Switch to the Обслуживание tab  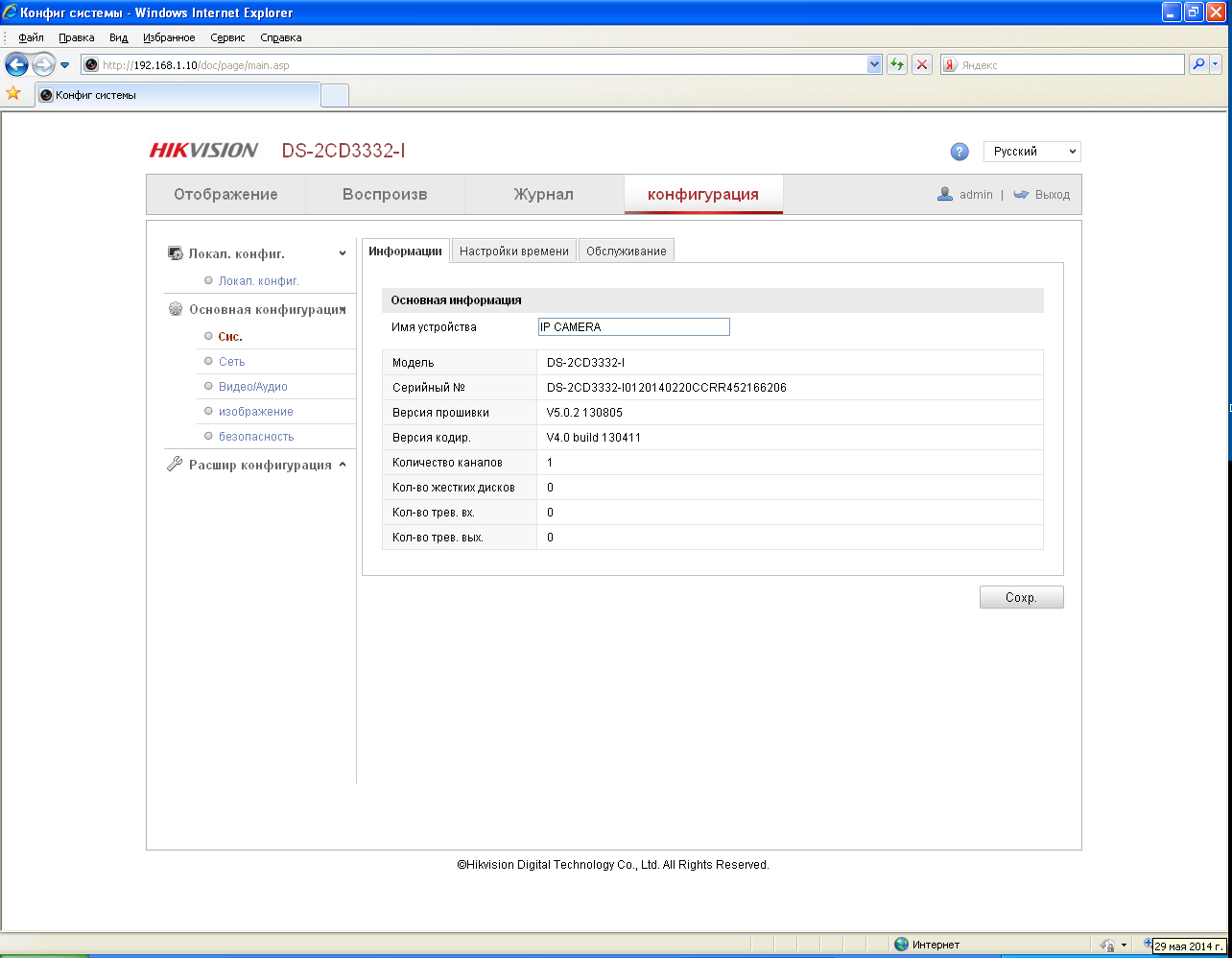(627, 251)
